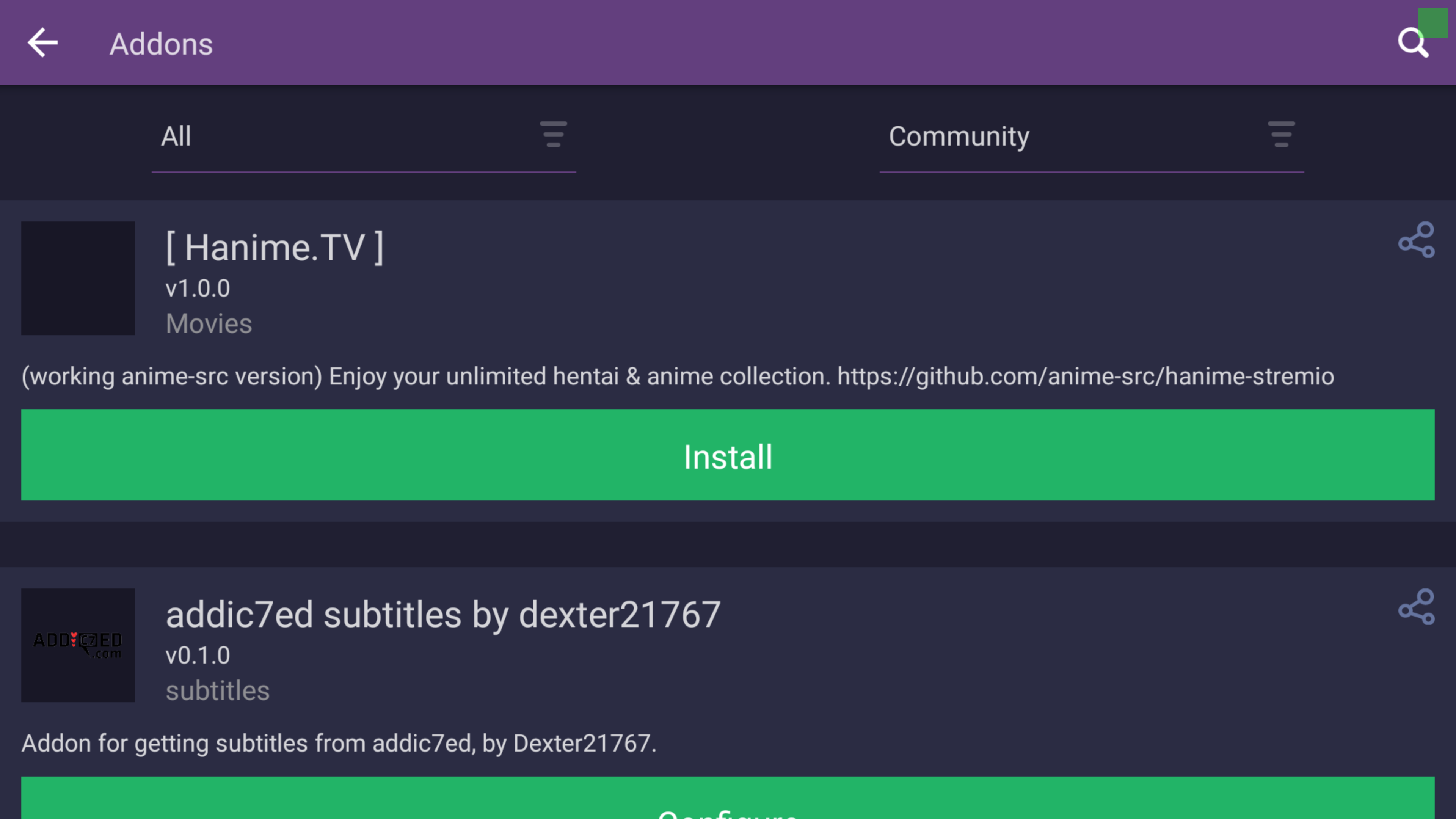Go back using the arrow icon
The image size is (1456, 819).
(x=42, y=43)
